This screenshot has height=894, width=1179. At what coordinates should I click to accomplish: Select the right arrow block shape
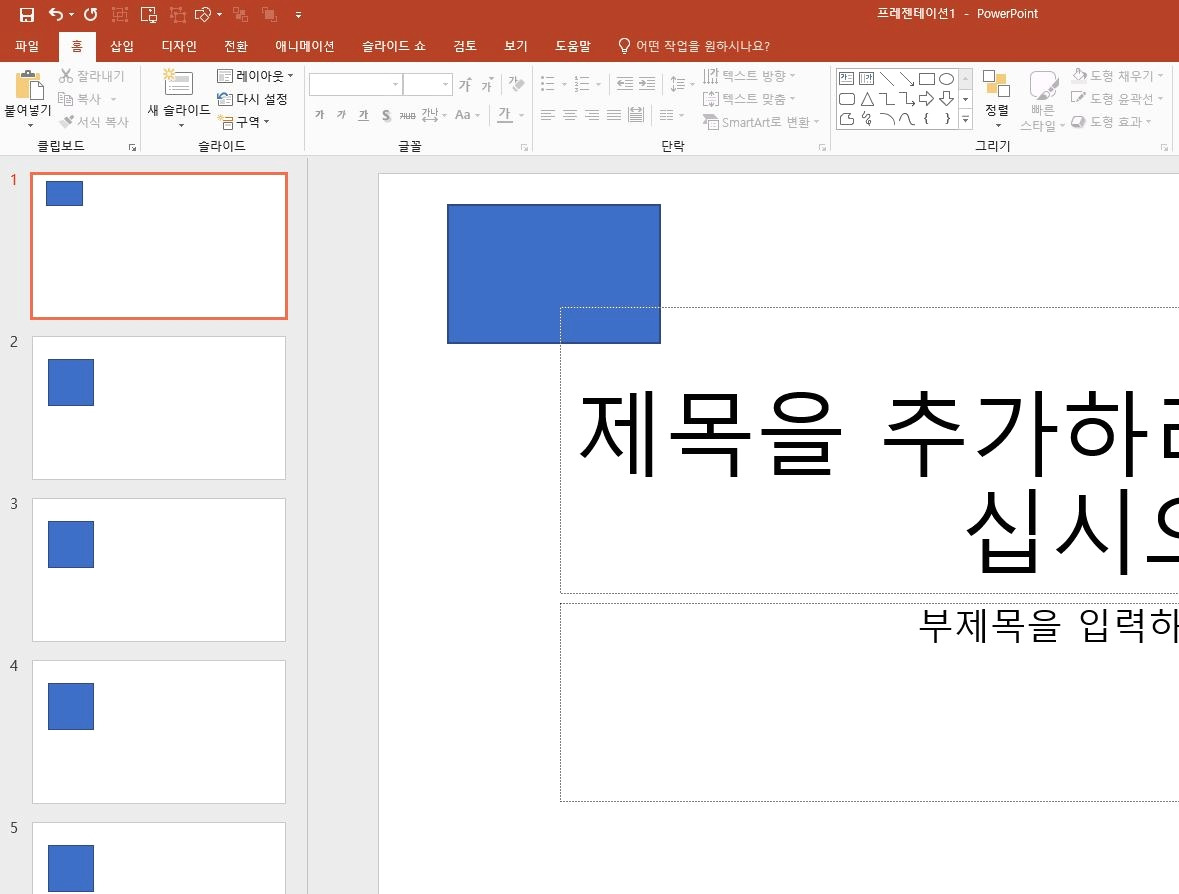click(926, 98)
